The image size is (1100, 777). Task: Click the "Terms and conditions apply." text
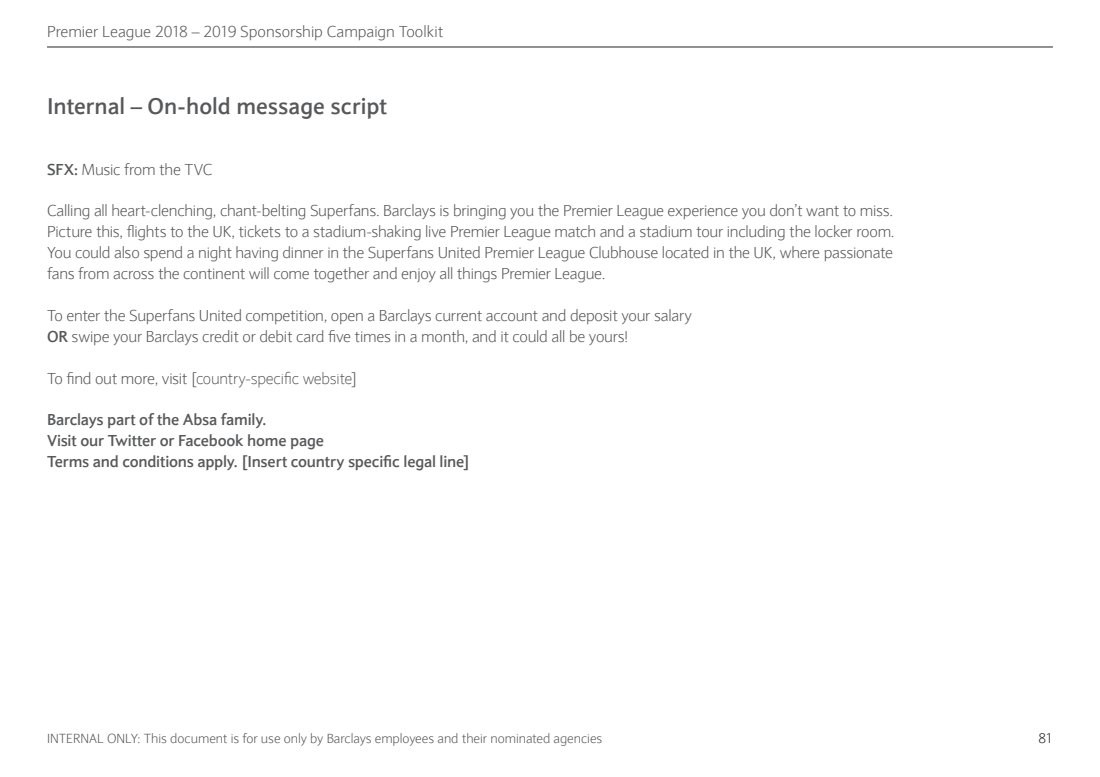click(142, 462)
